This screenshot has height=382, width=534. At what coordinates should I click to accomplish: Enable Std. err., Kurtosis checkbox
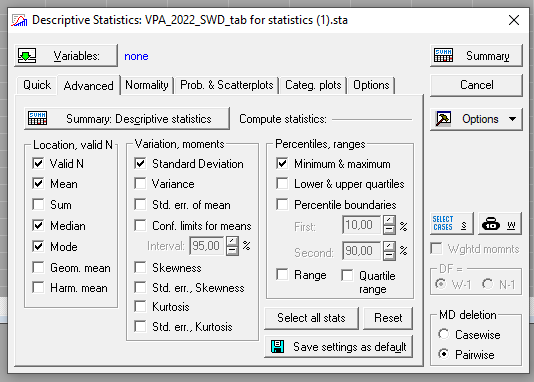coord(140,327)
